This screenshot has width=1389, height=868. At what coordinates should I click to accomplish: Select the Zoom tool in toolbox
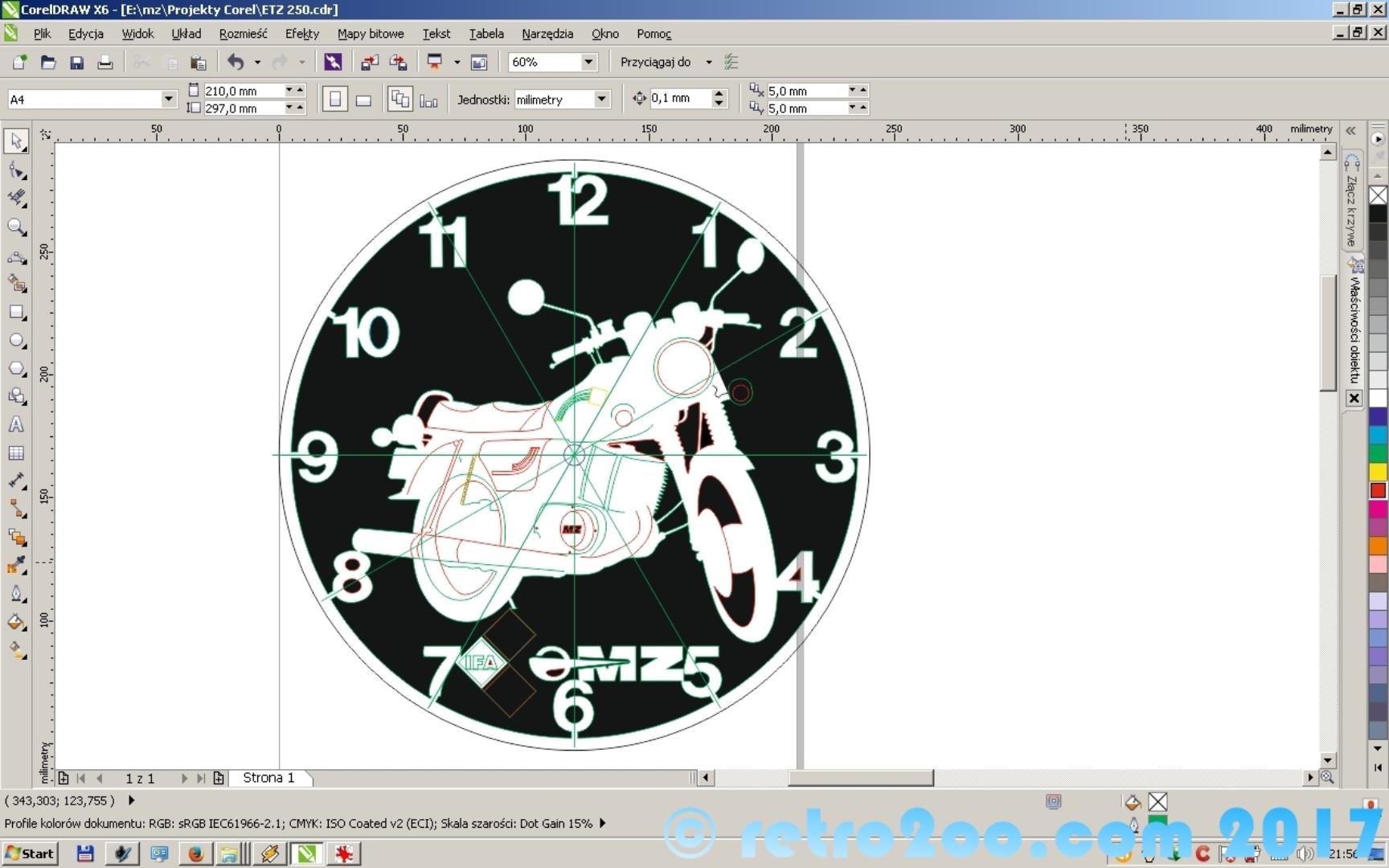(x=16, y=227)
